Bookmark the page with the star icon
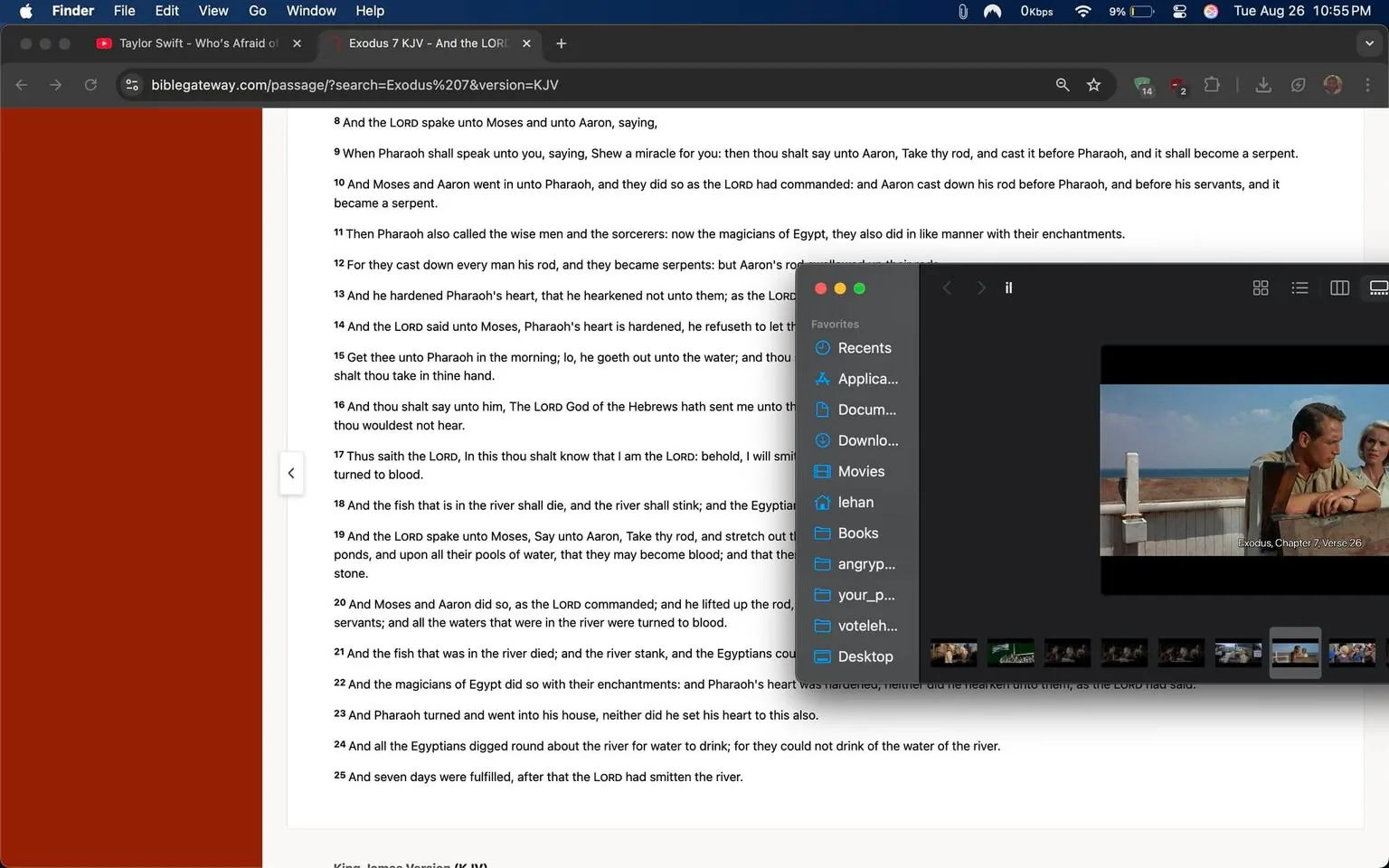Viewport: 1389px width, 868px height. pyautogui.click(x=1094, y=85)
